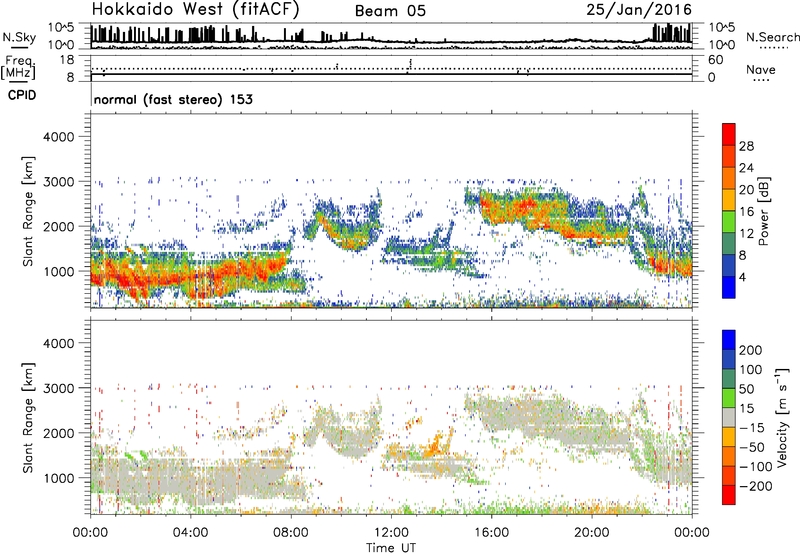
Task: Select the 'N.Sky' legend label
Action: [x=19, y=37]
